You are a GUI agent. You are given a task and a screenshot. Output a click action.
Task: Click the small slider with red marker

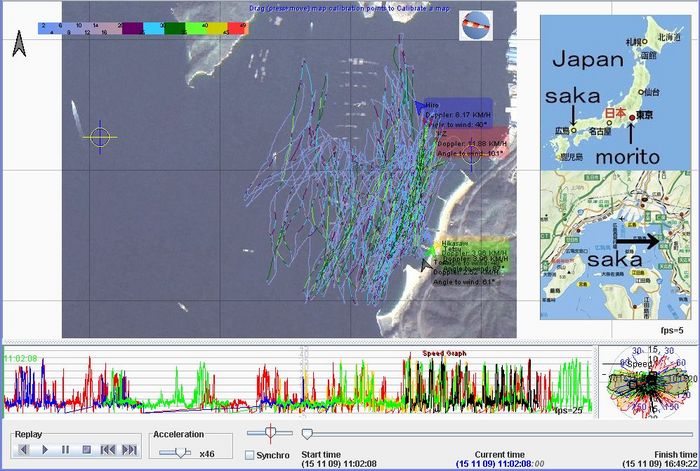[270, 433]
